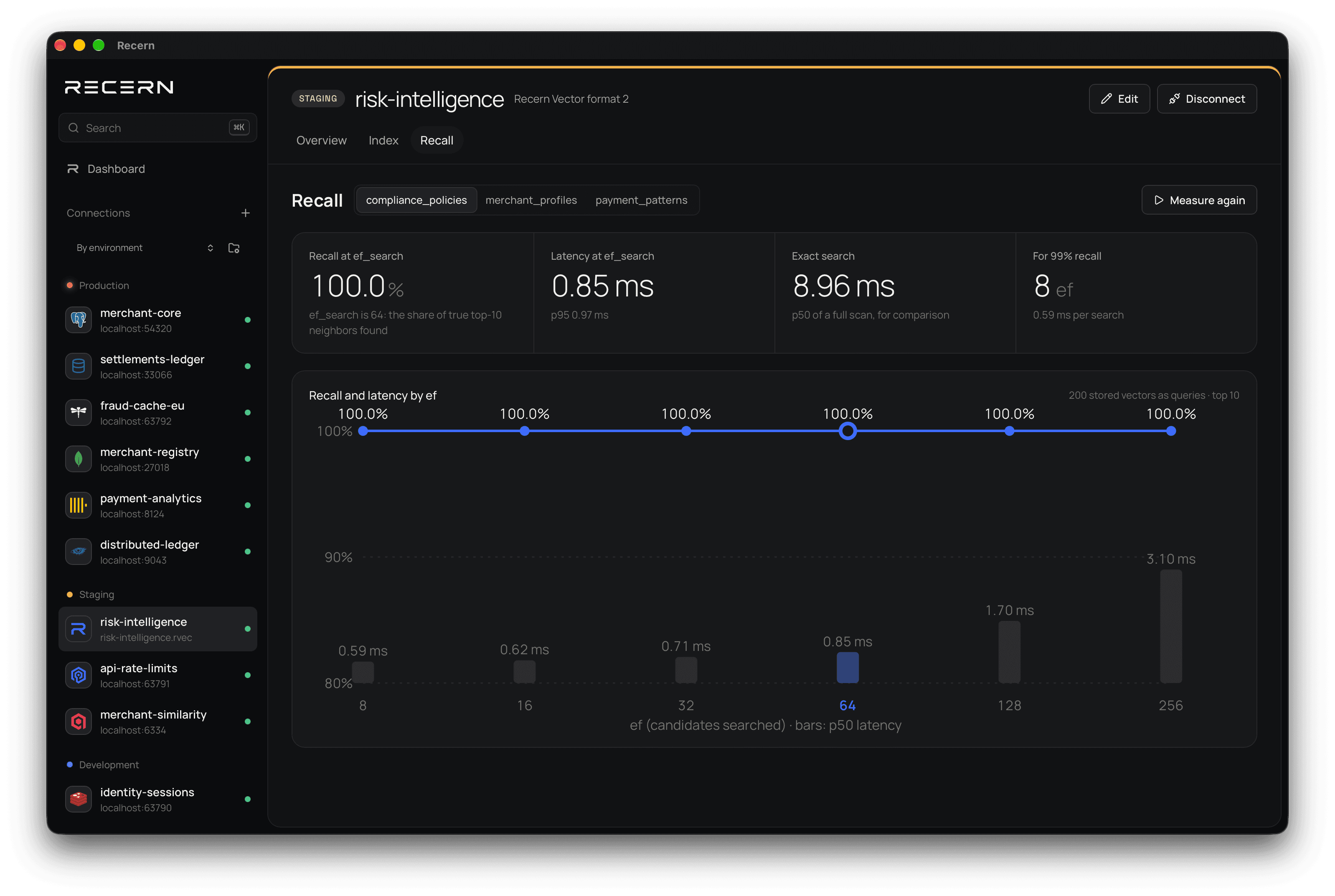Image resolution: width=1335 pixels, height=896 pixels.
Task: Click the settlements-ledger database icon
Action: (x=79, y=366)
